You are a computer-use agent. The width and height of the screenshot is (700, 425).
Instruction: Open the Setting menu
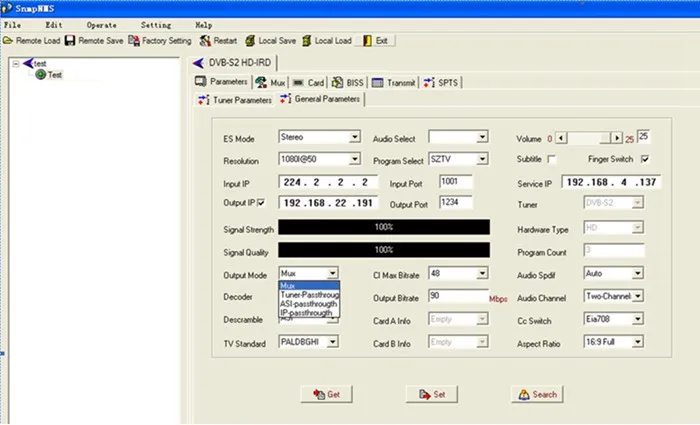[x=156, y=25]
